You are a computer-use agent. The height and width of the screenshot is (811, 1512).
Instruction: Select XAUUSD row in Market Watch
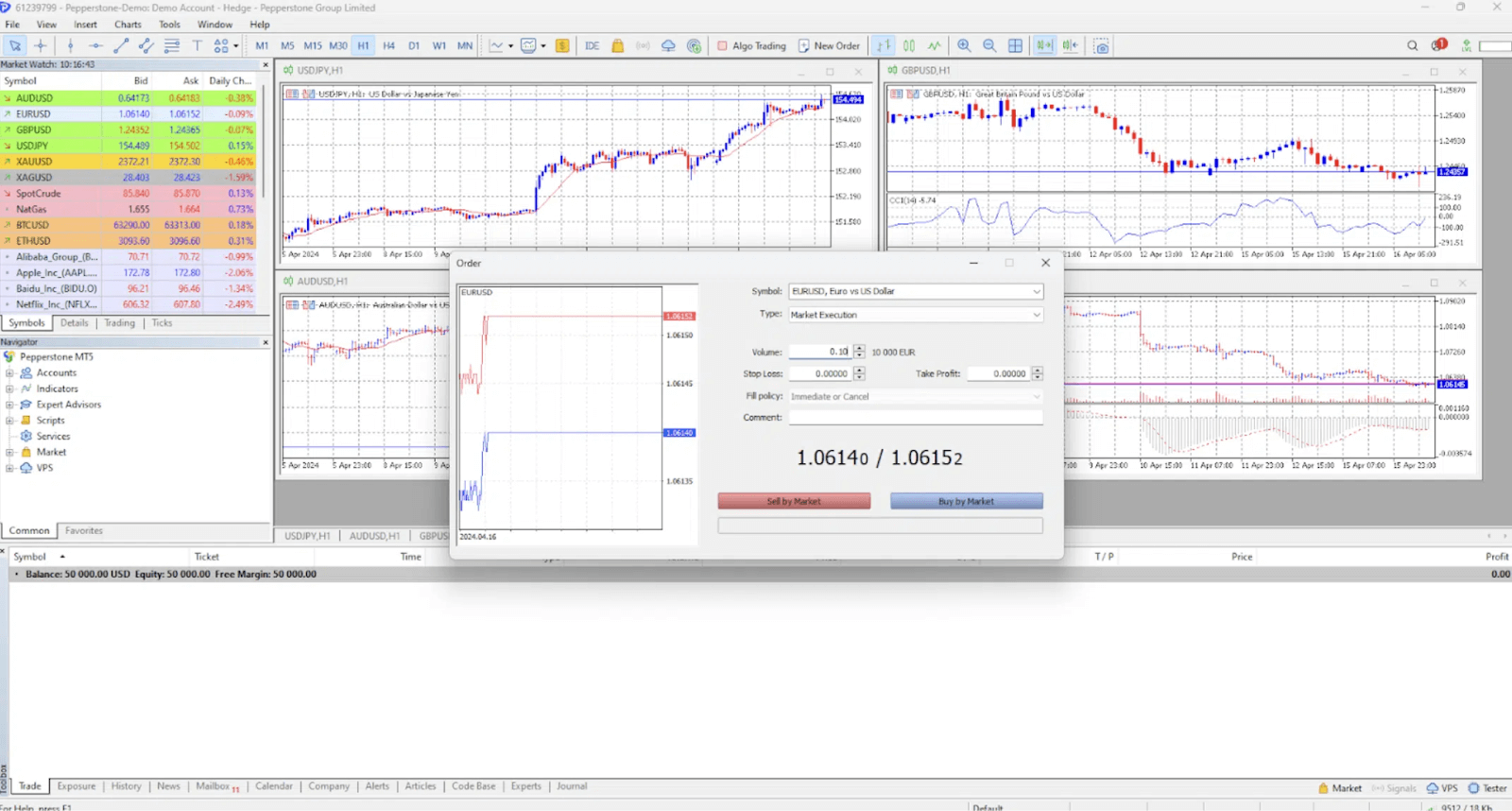[129, 162]
